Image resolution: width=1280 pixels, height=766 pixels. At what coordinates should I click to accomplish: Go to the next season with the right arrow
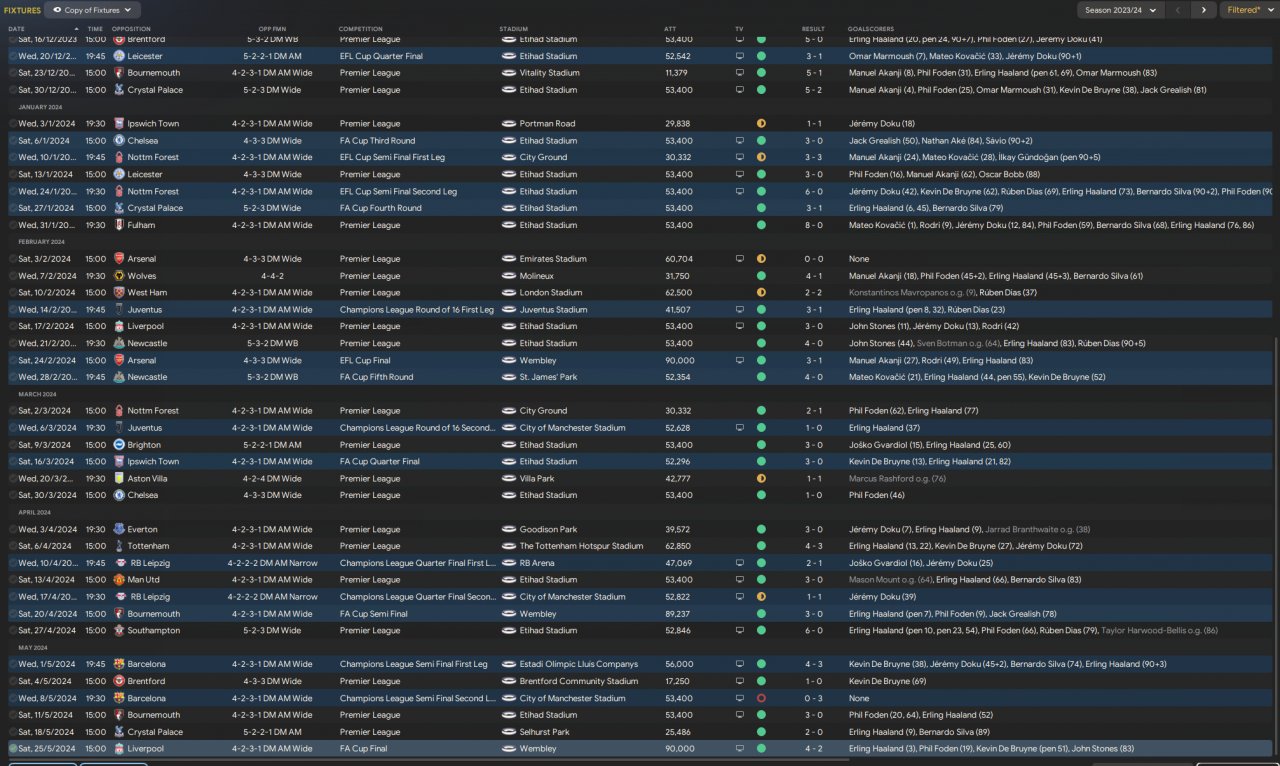tap(1203, 10)
